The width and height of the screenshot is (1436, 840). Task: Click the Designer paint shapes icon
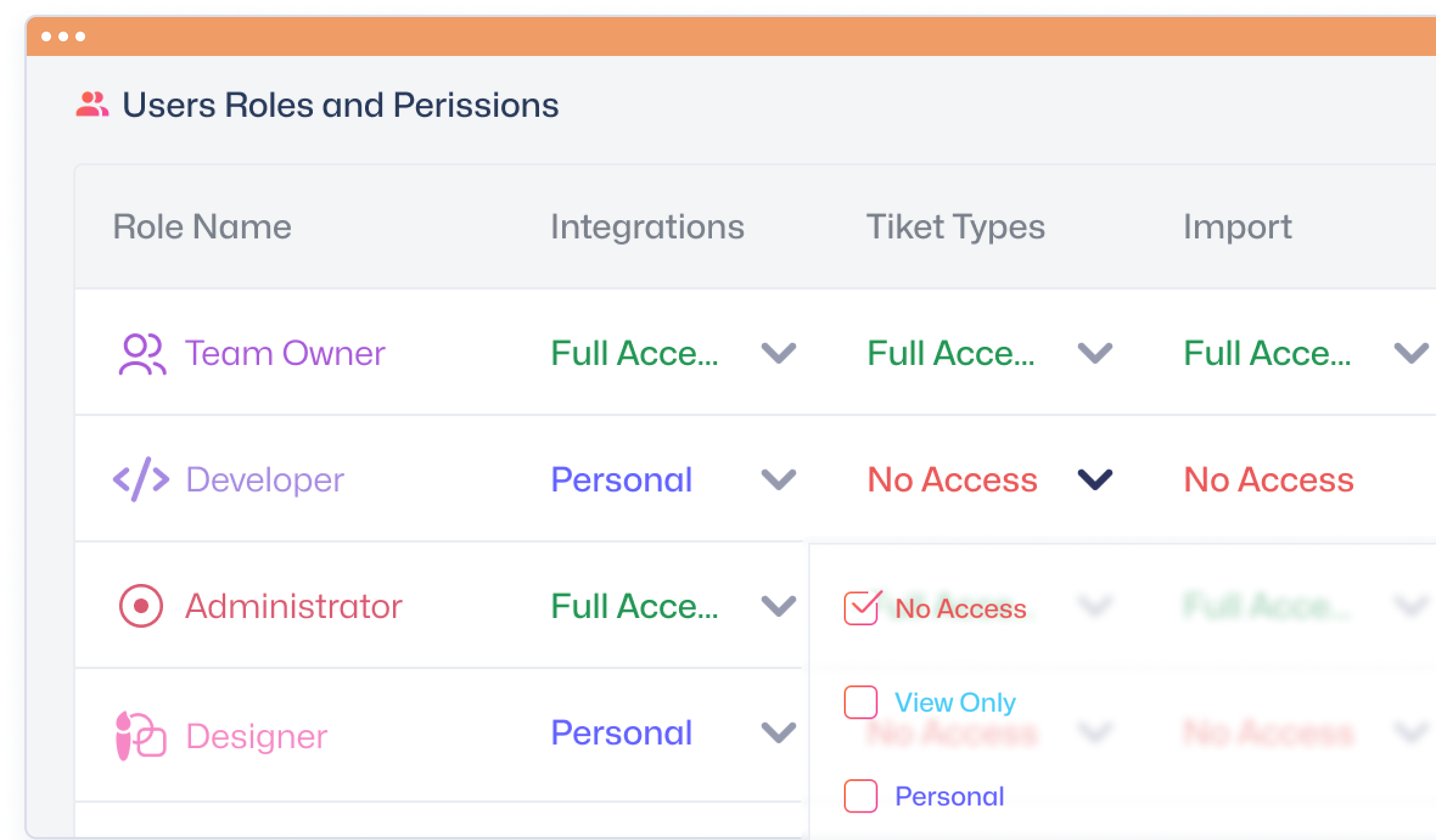(x=141, y=735)
